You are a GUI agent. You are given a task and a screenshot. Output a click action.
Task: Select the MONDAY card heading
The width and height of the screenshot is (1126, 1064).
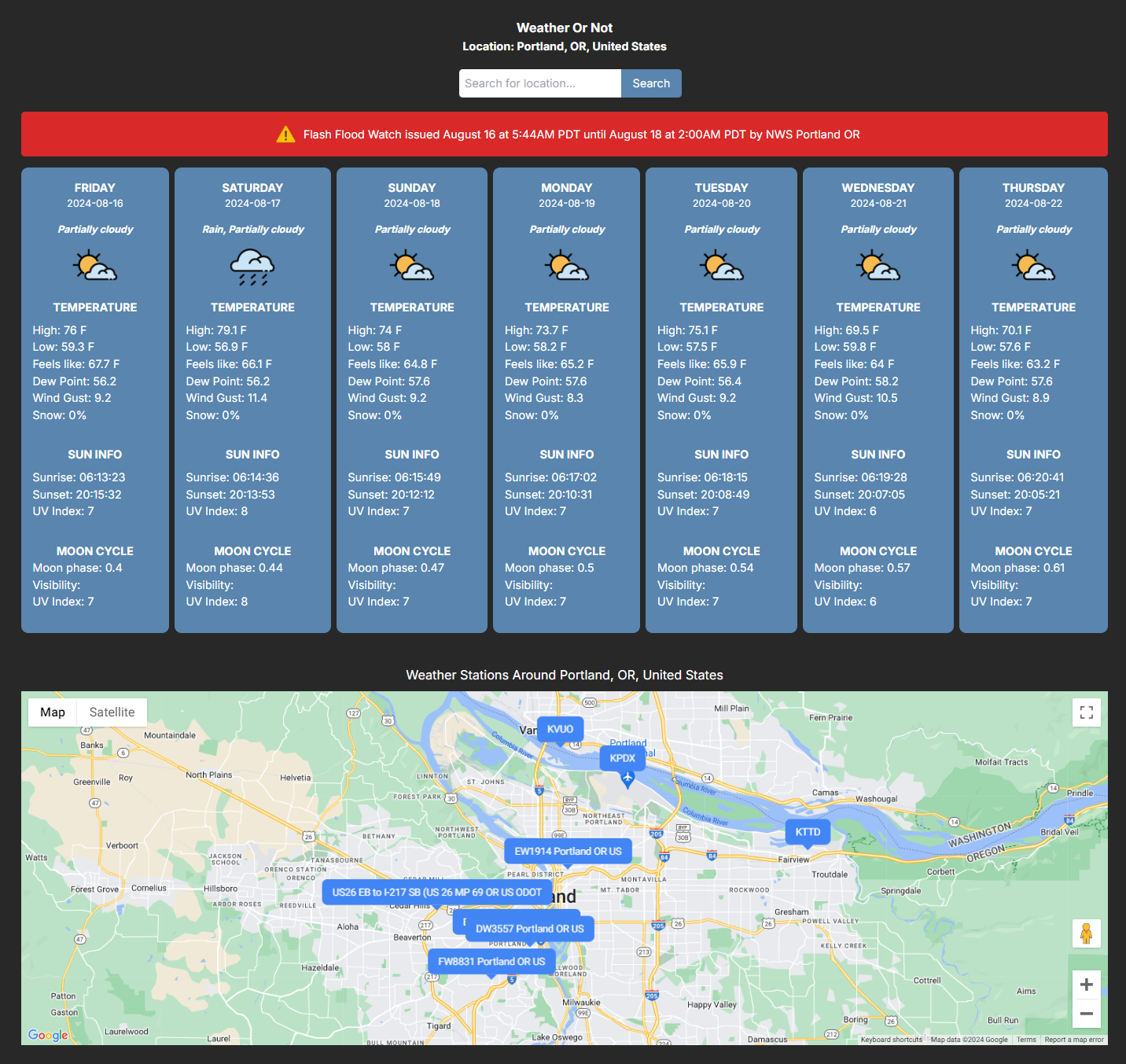[x=567, y=188]
